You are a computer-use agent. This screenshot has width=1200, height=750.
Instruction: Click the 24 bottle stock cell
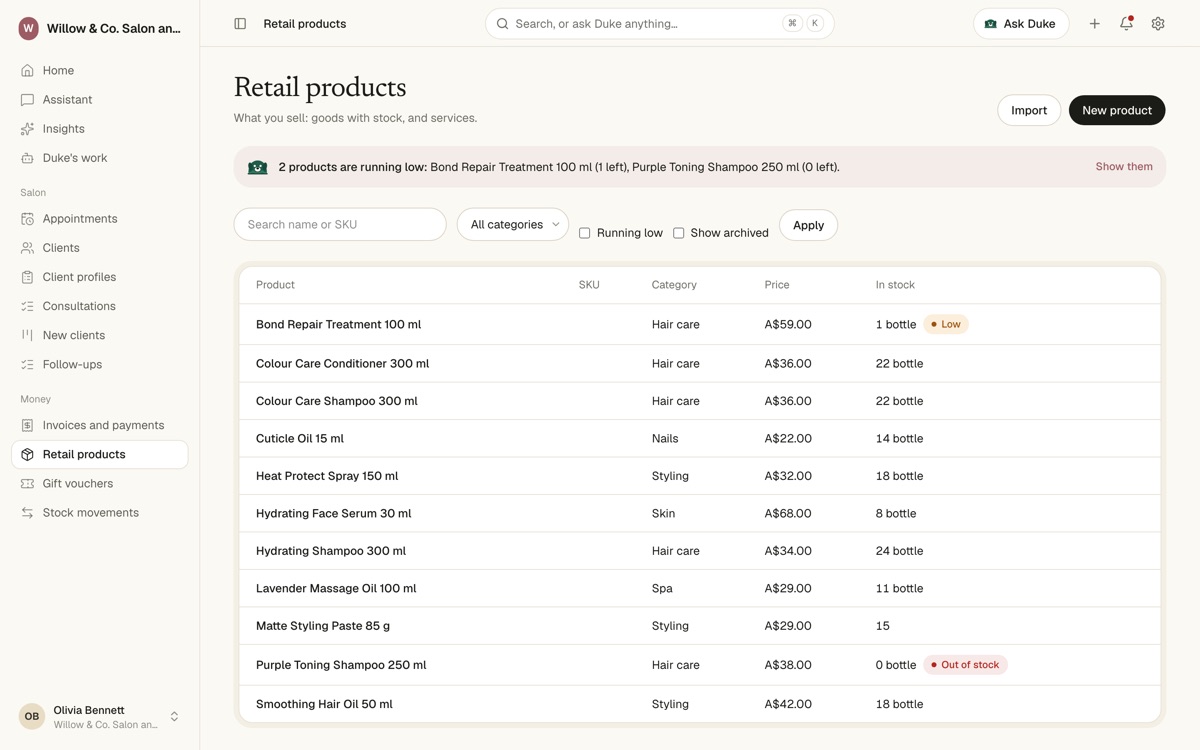899,551
